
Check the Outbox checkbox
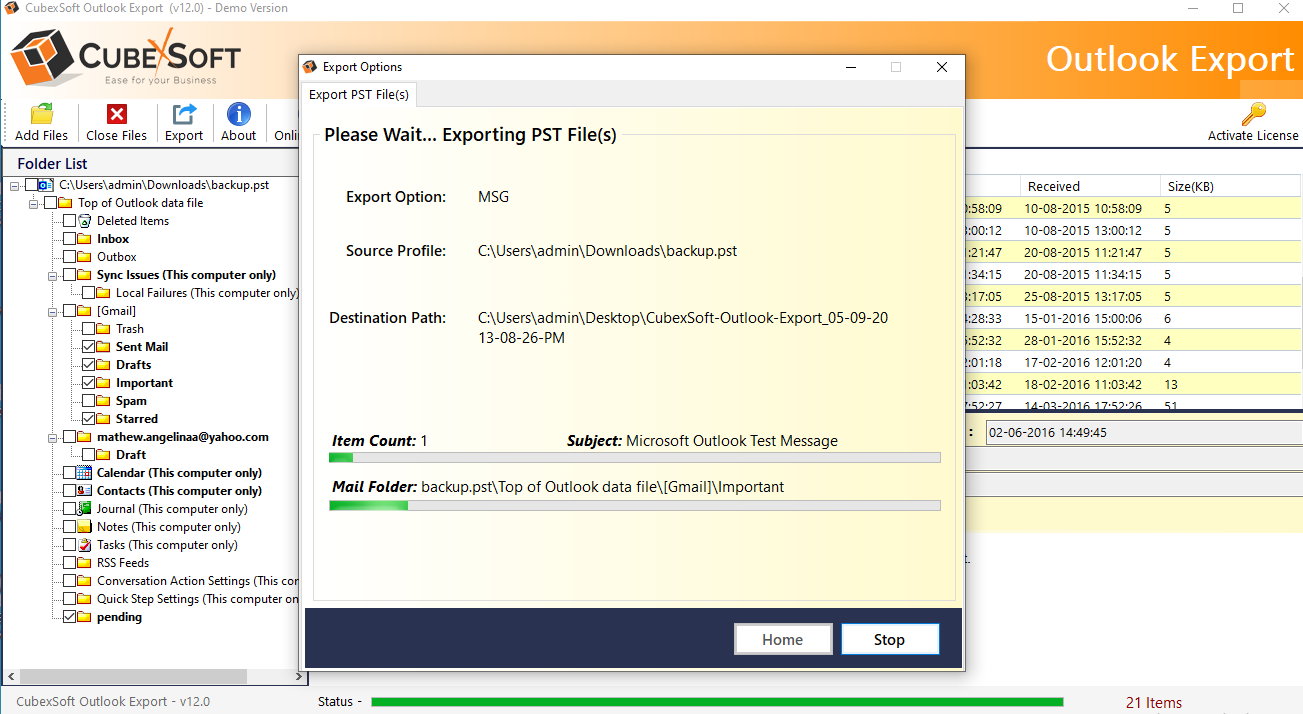click(69, 257)
